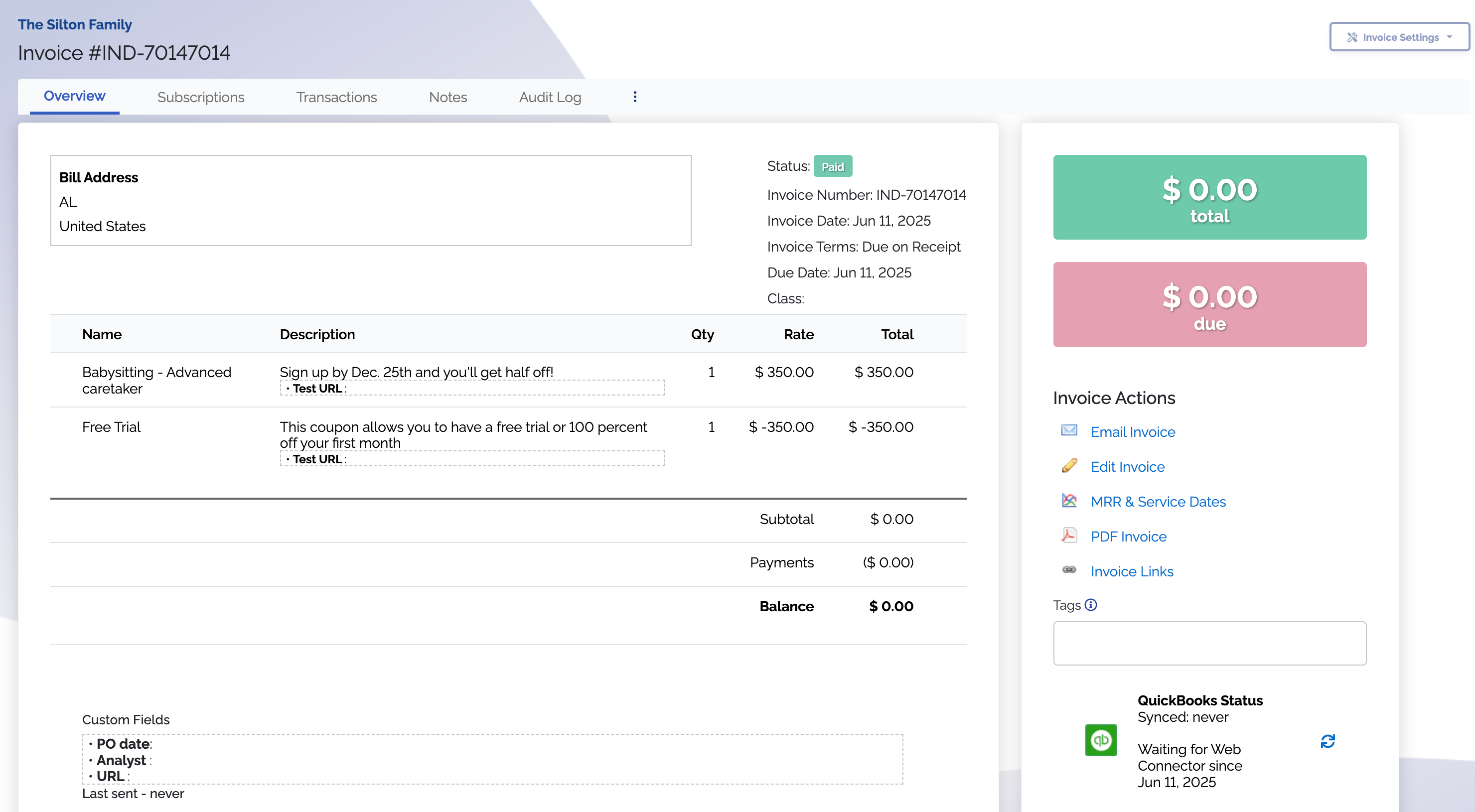Click the Invoice #IND-70147014 page heading
The width and height of the screenshot is (1475, 812).
124,53
